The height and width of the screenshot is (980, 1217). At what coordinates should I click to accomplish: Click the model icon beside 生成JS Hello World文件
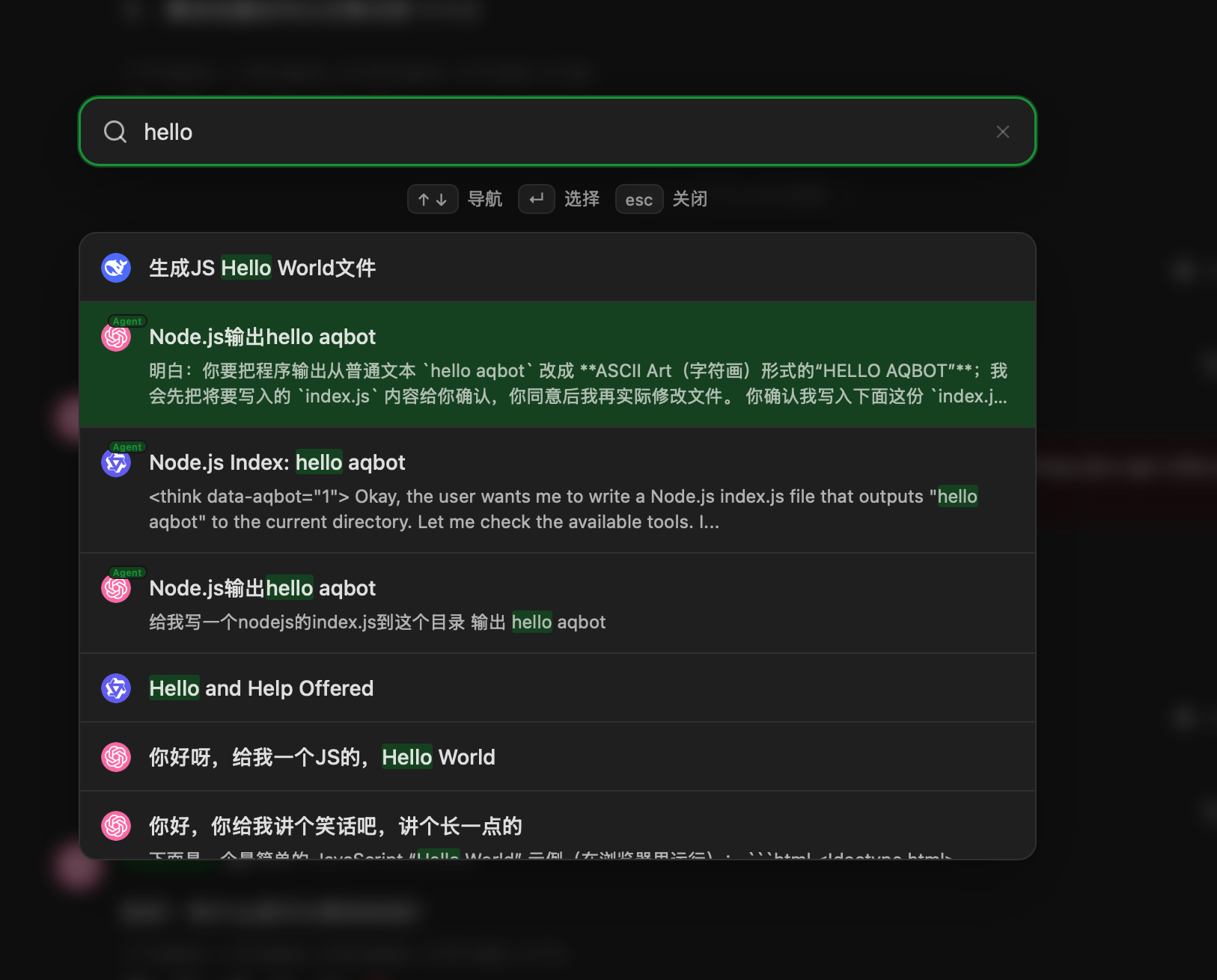tap(116, 268)
